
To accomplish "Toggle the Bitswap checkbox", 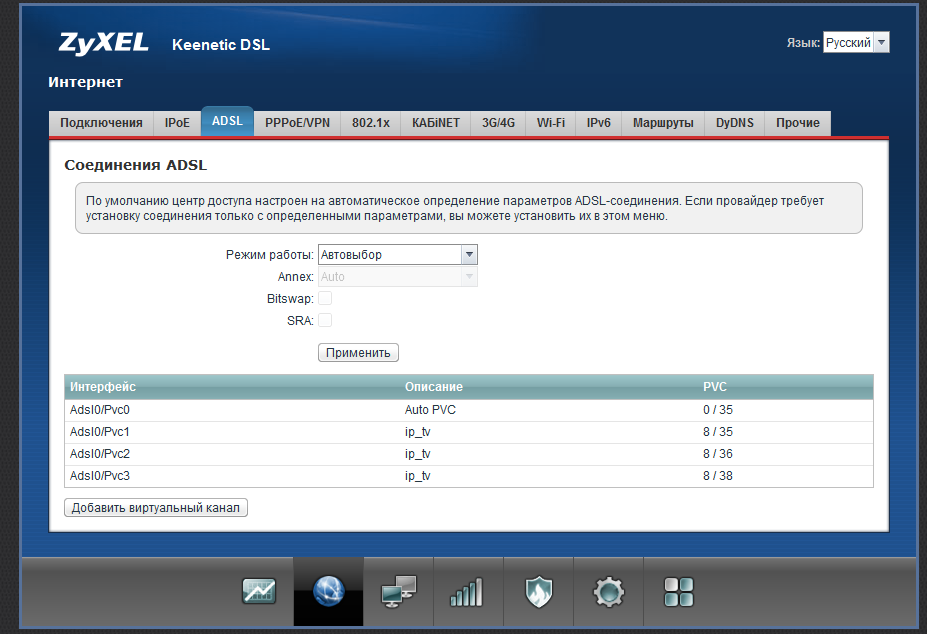I will point(325,299).
